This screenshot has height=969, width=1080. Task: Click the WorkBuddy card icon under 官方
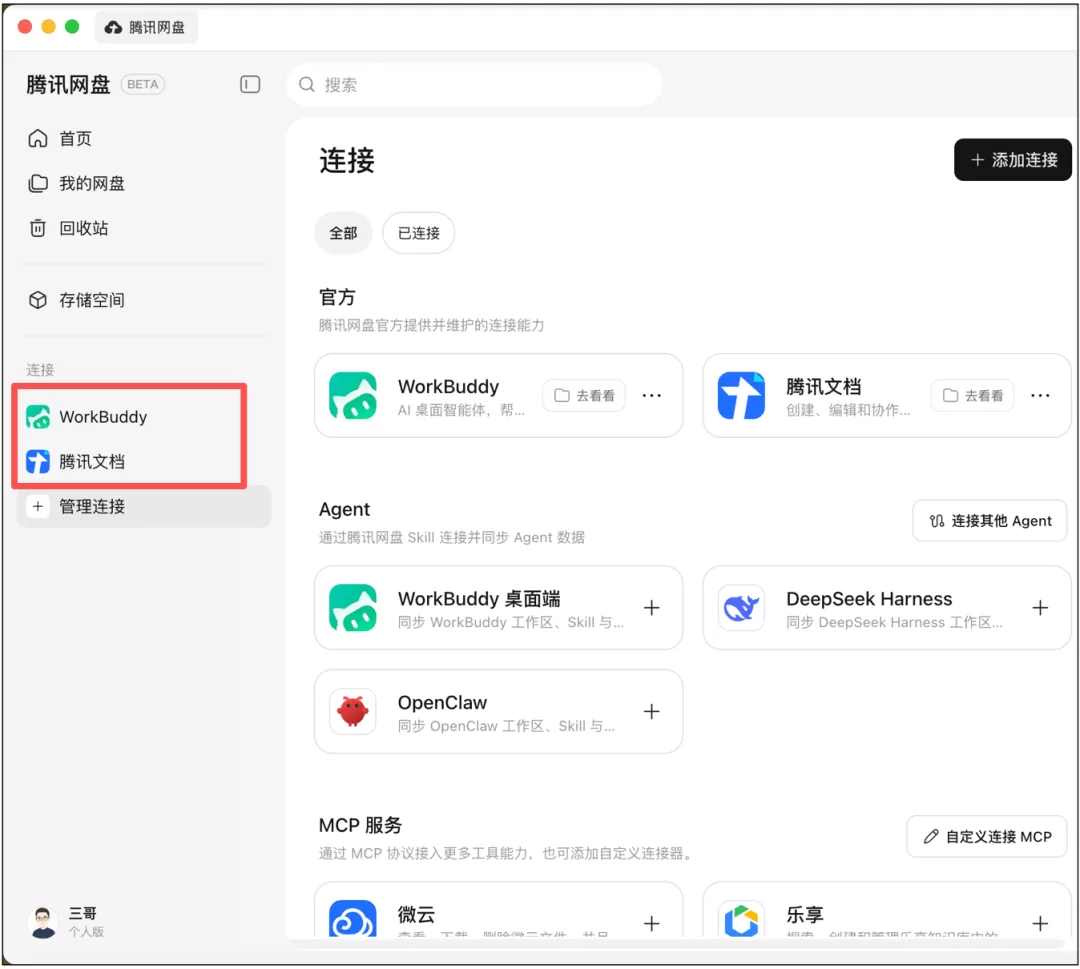pyautogui.click(x=353, y=395)
